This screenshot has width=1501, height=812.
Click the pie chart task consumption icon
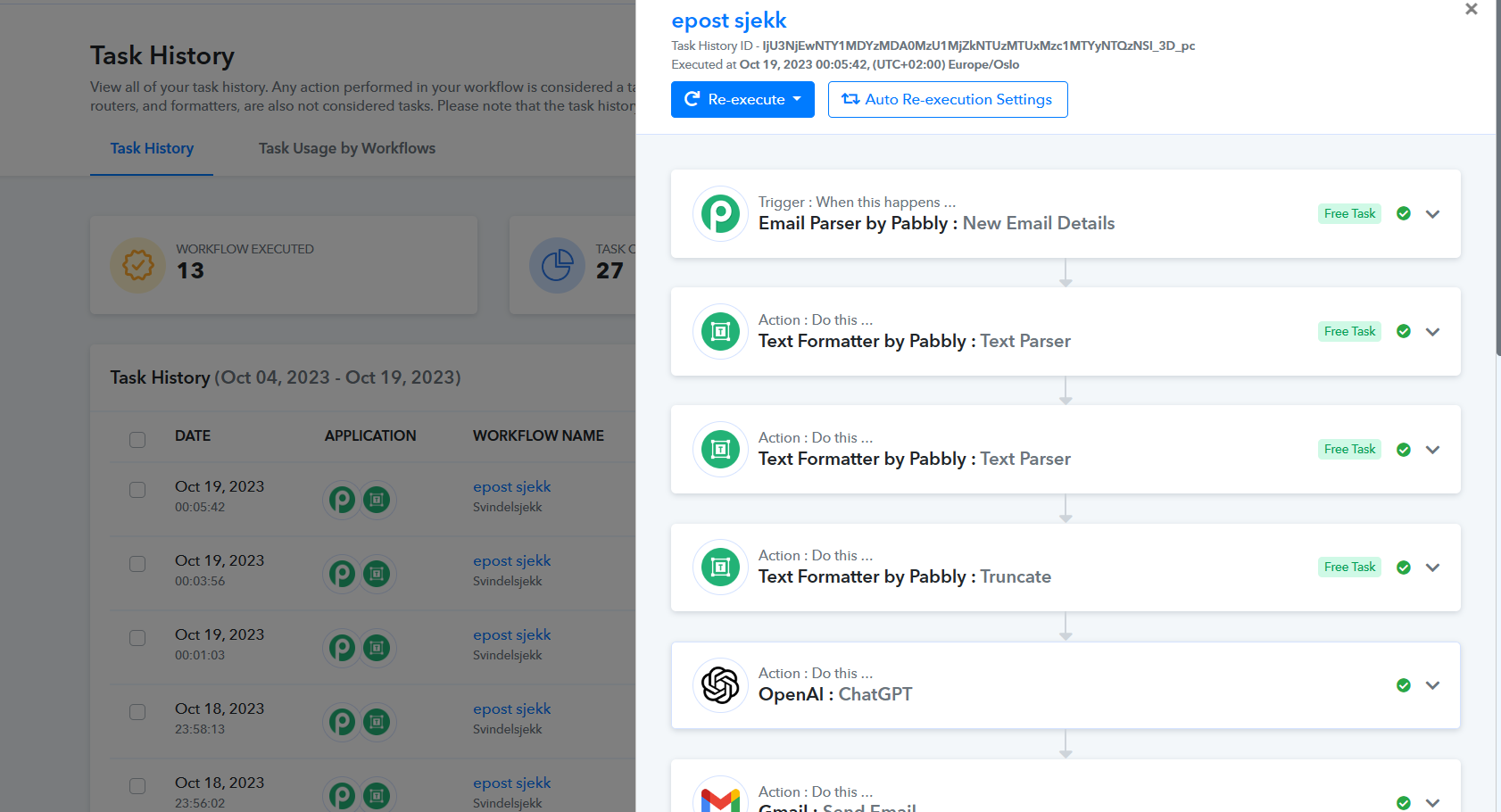tap(557, 265)
